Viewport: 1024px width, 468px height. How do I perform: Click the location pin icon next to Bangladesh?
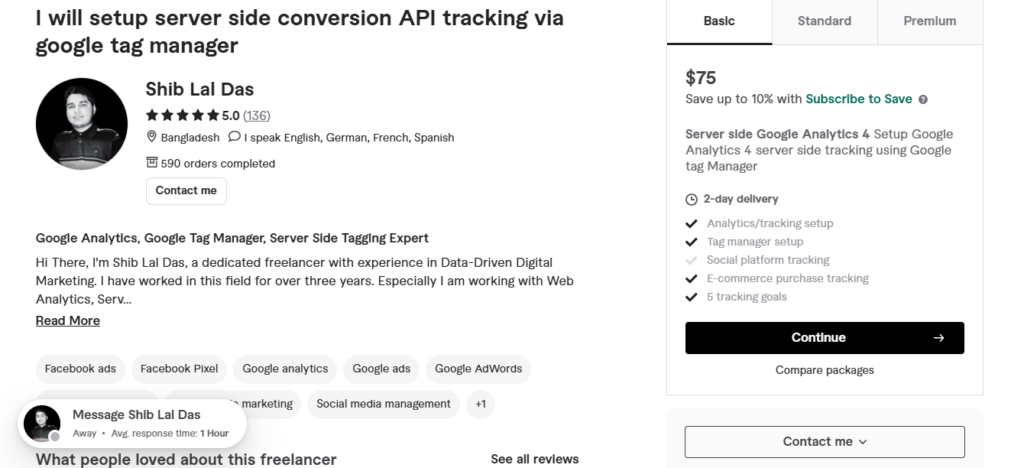point(152,136)
